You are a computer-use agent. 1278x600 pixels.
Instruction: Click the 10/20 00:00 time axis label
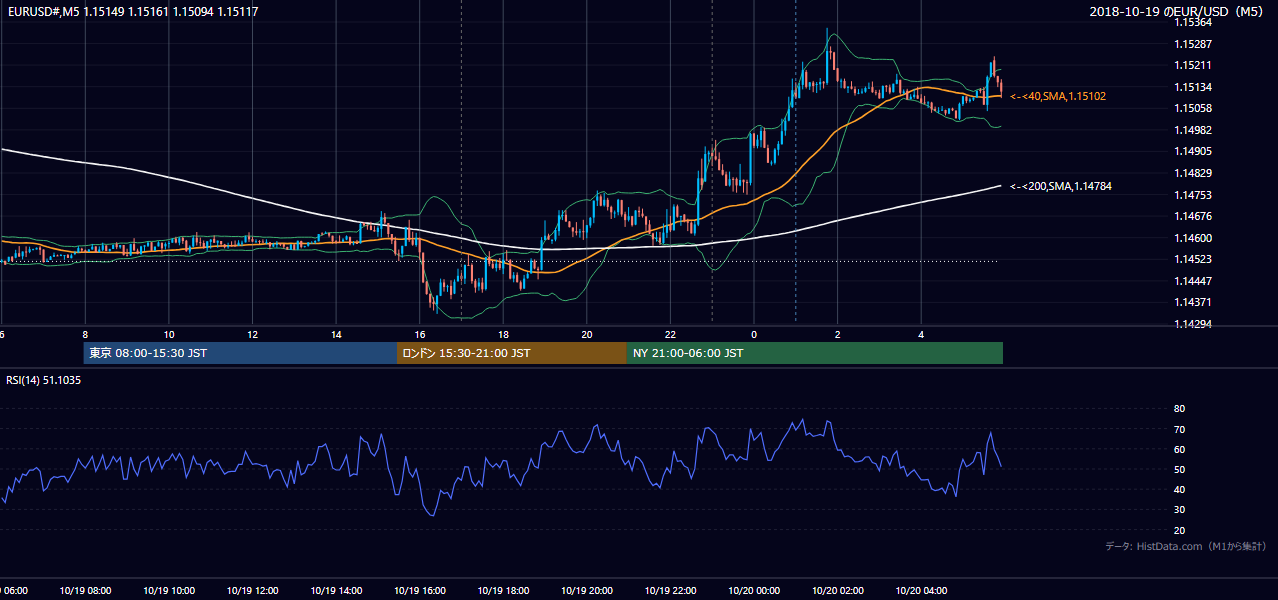(754, 591)
